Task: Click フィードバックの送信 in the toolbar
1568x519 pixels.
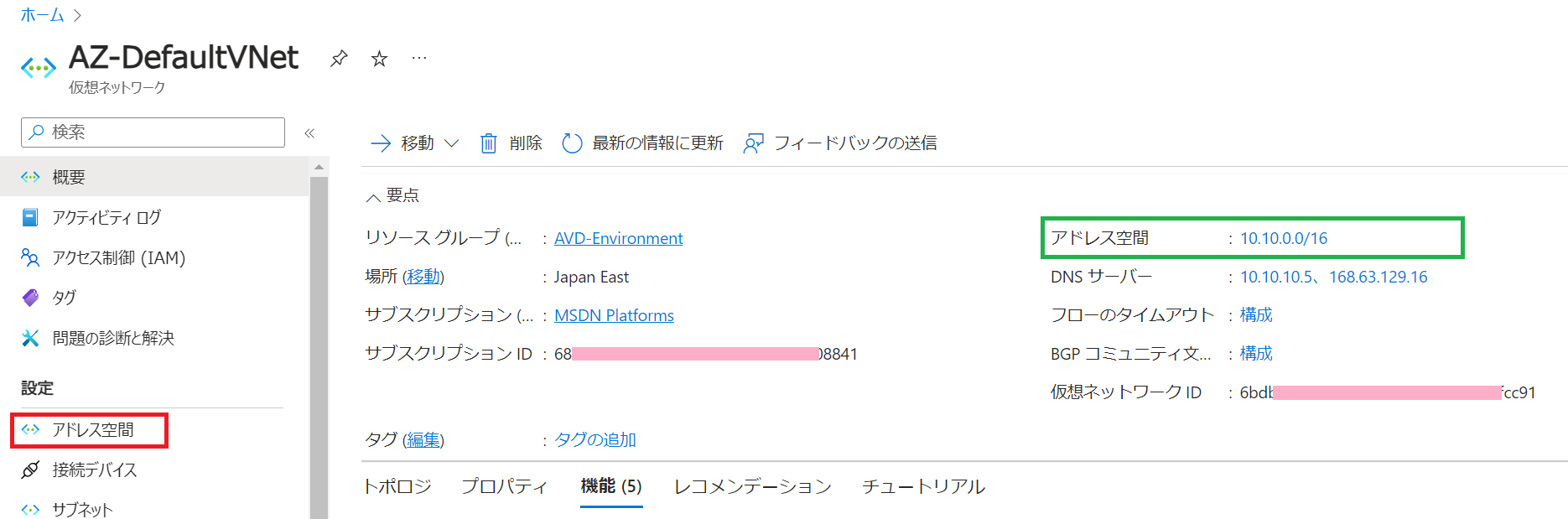Action: (840, 143)
